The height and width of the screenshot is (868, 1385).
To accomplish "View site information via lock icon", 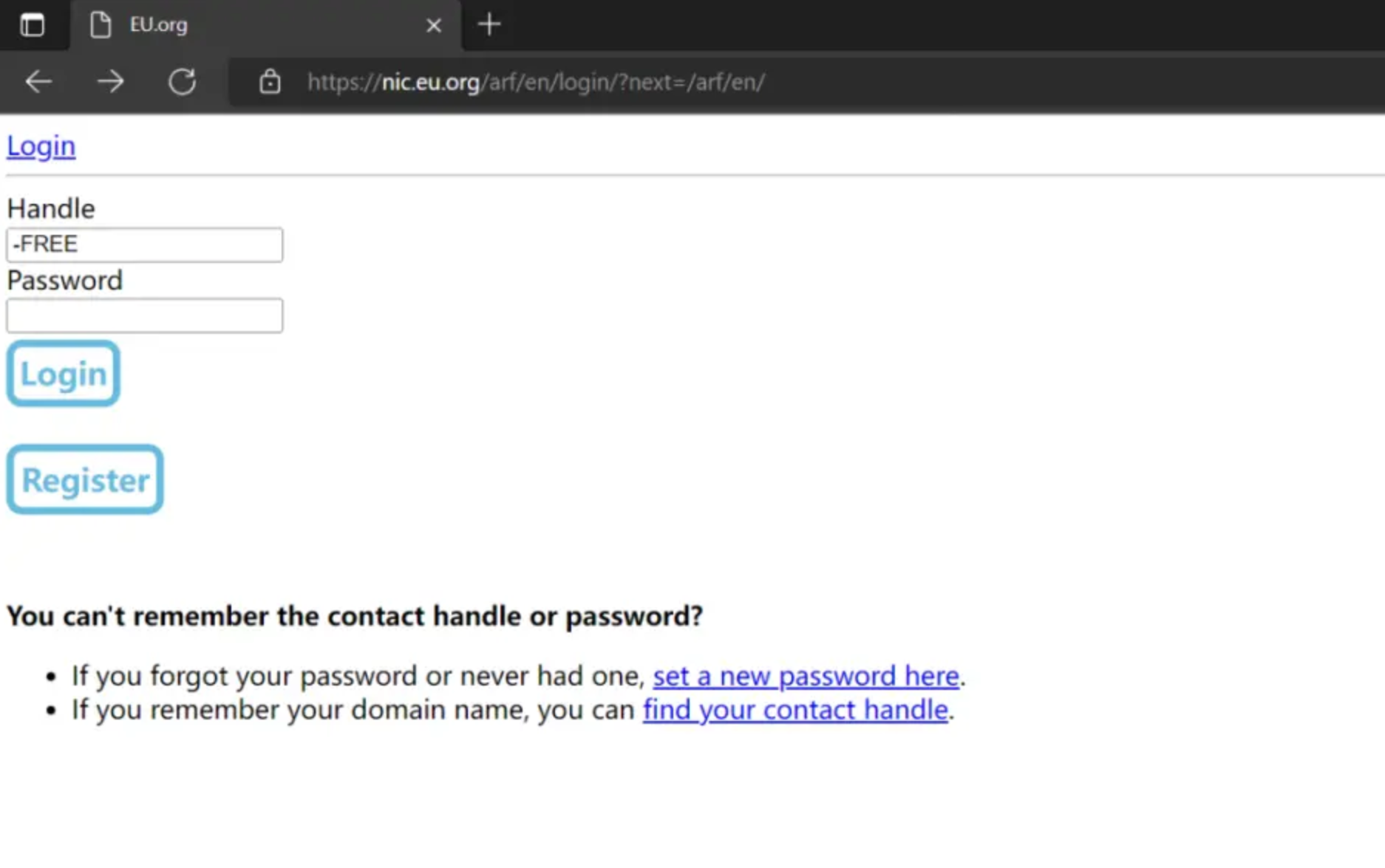I will [x=270, y=81].
